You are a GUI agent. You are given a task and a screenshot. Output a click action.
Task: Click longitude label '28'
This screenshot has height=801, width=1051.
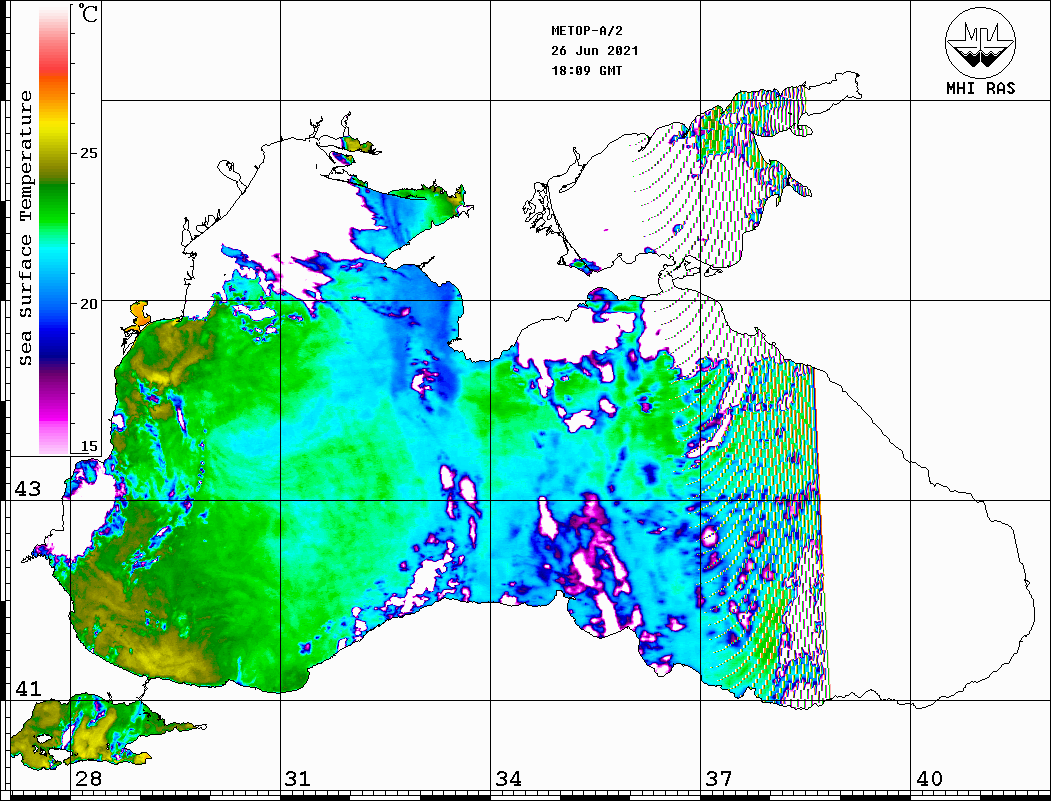[x=88, y=779]
